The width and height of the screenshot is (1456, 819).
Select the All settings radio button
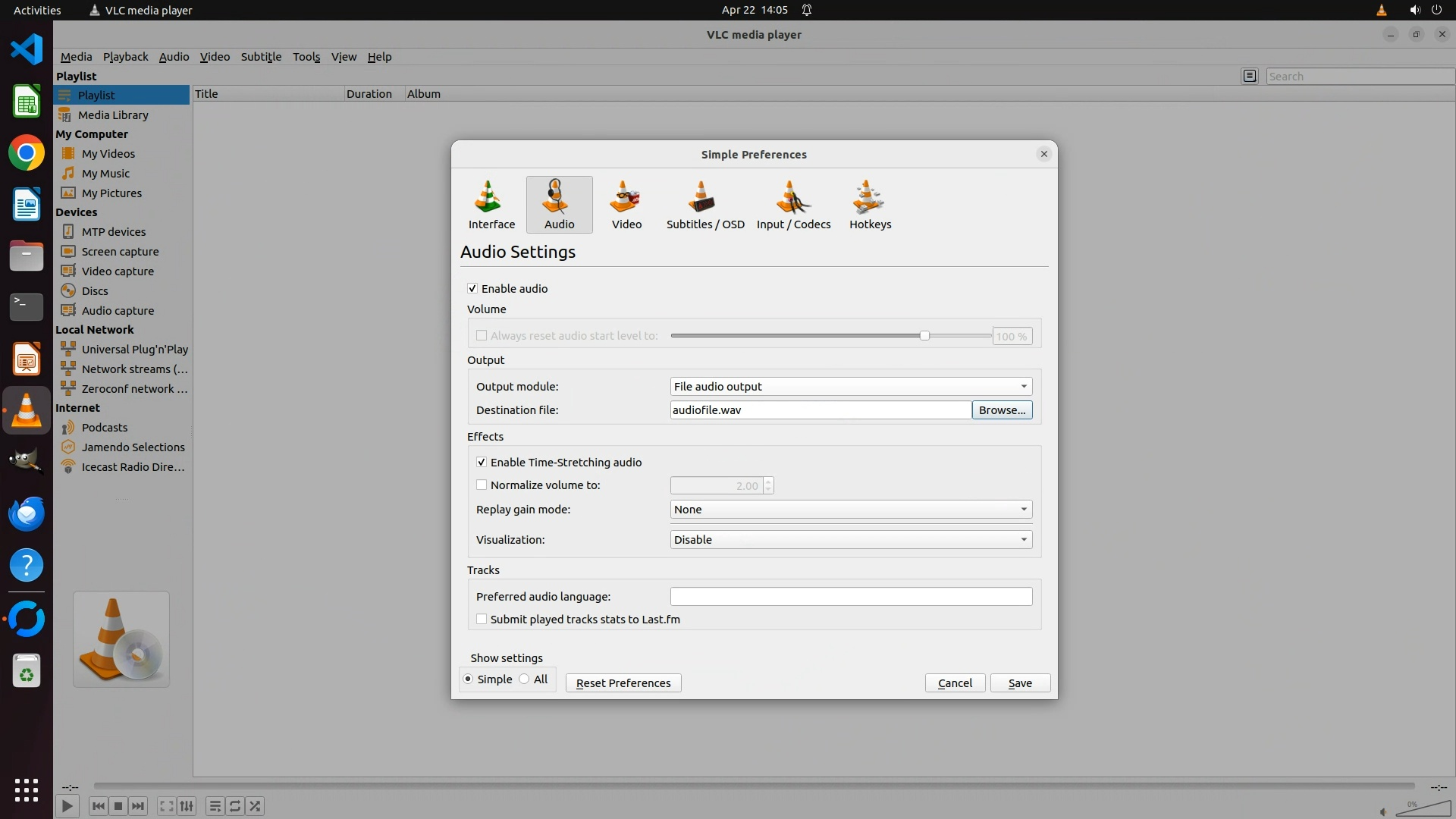click(x=525, y=679)
